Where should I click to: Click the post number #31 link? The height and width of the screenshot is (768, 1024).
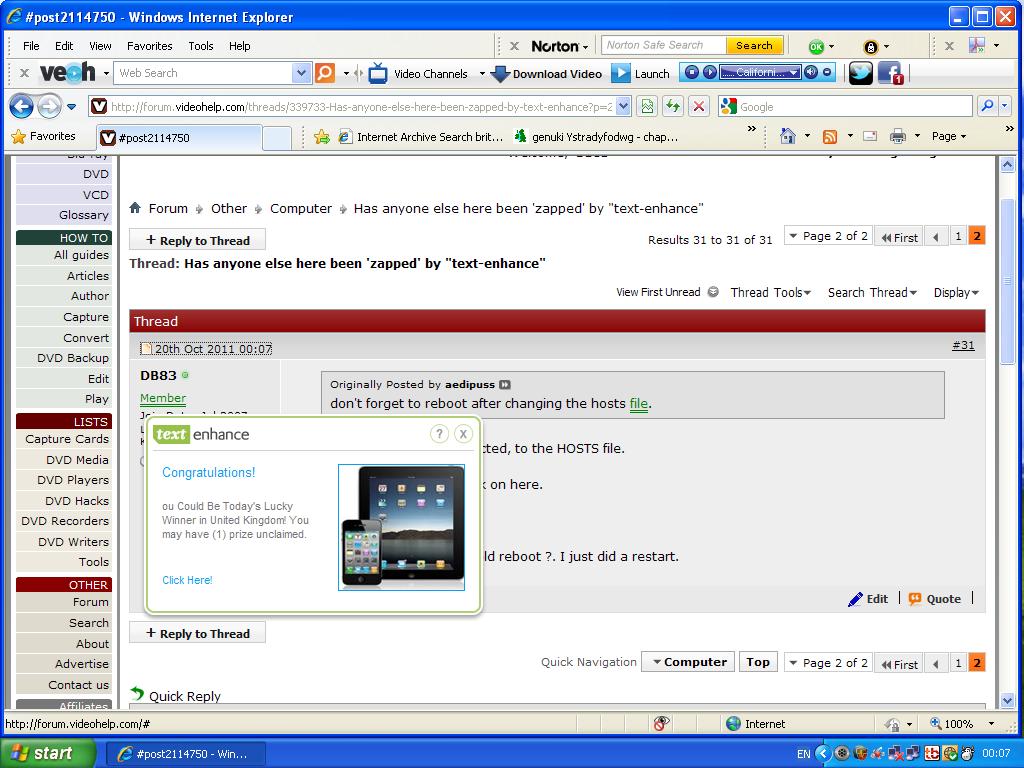pos(963,345)
